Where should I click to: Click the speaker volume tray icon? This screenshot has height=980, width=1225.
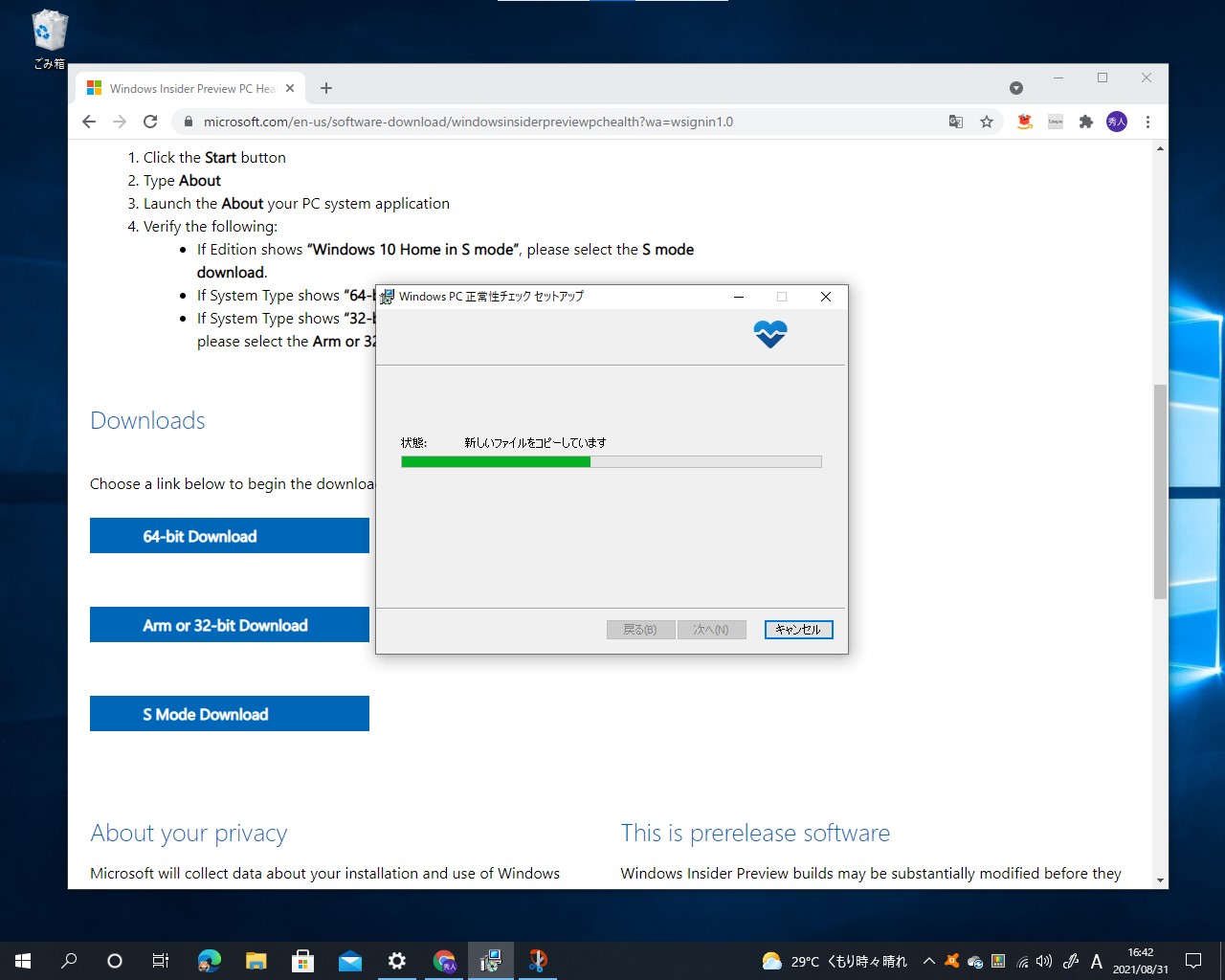[x=1042, y=961]
